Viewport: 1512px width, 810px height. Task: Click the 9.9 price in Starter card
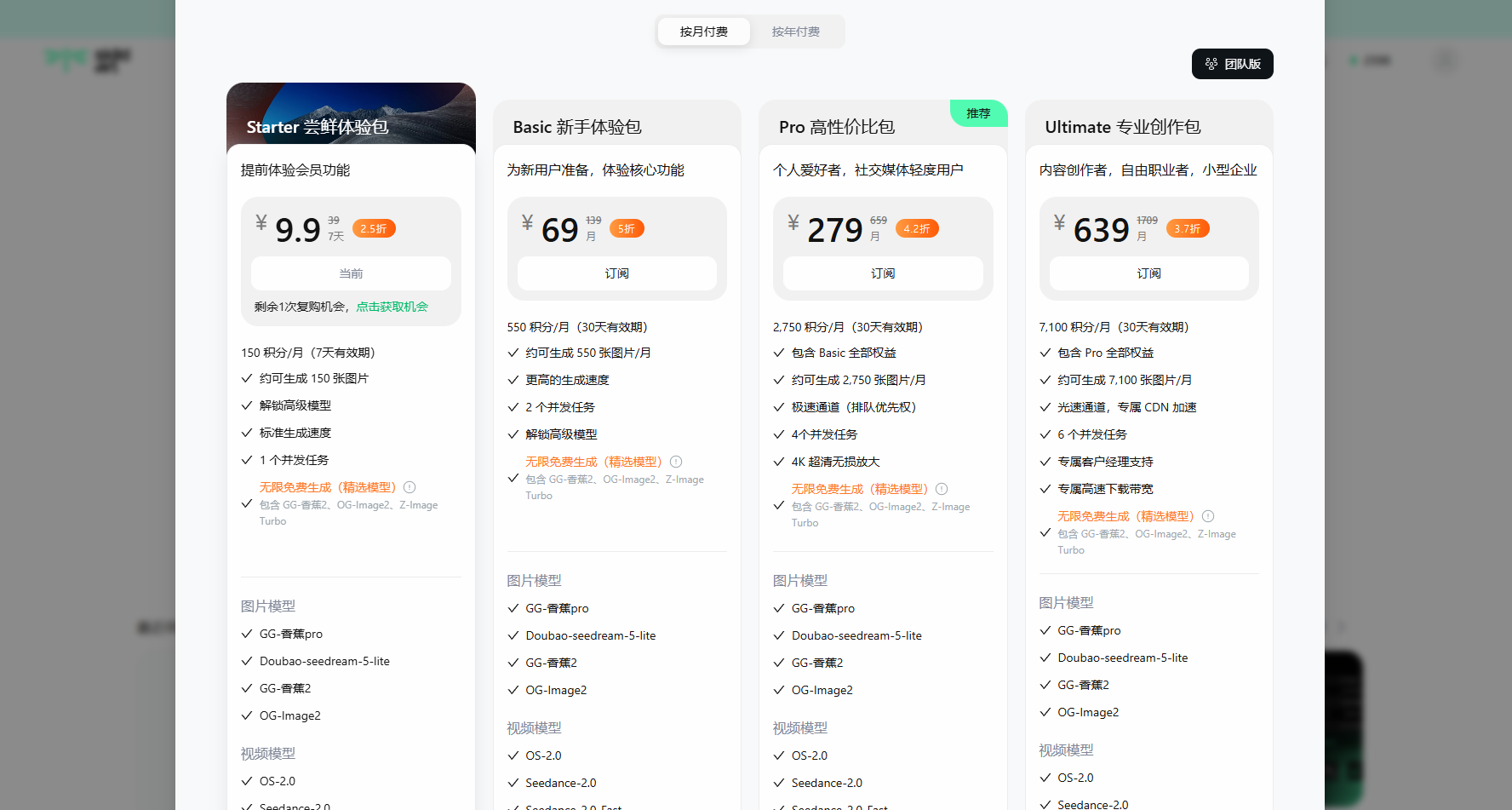[x=298, y=230]
